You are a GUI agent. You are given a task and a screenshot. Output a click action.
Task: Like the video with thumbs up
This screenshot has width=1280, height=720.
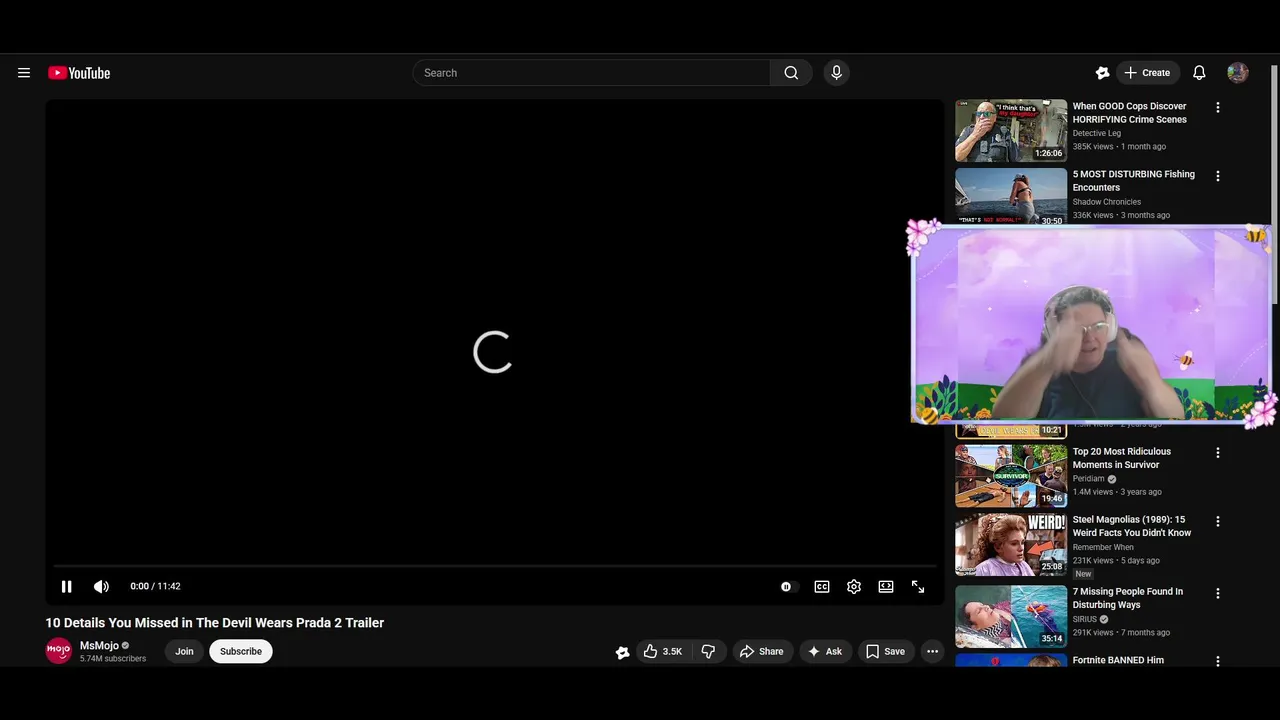click(663, 651)
